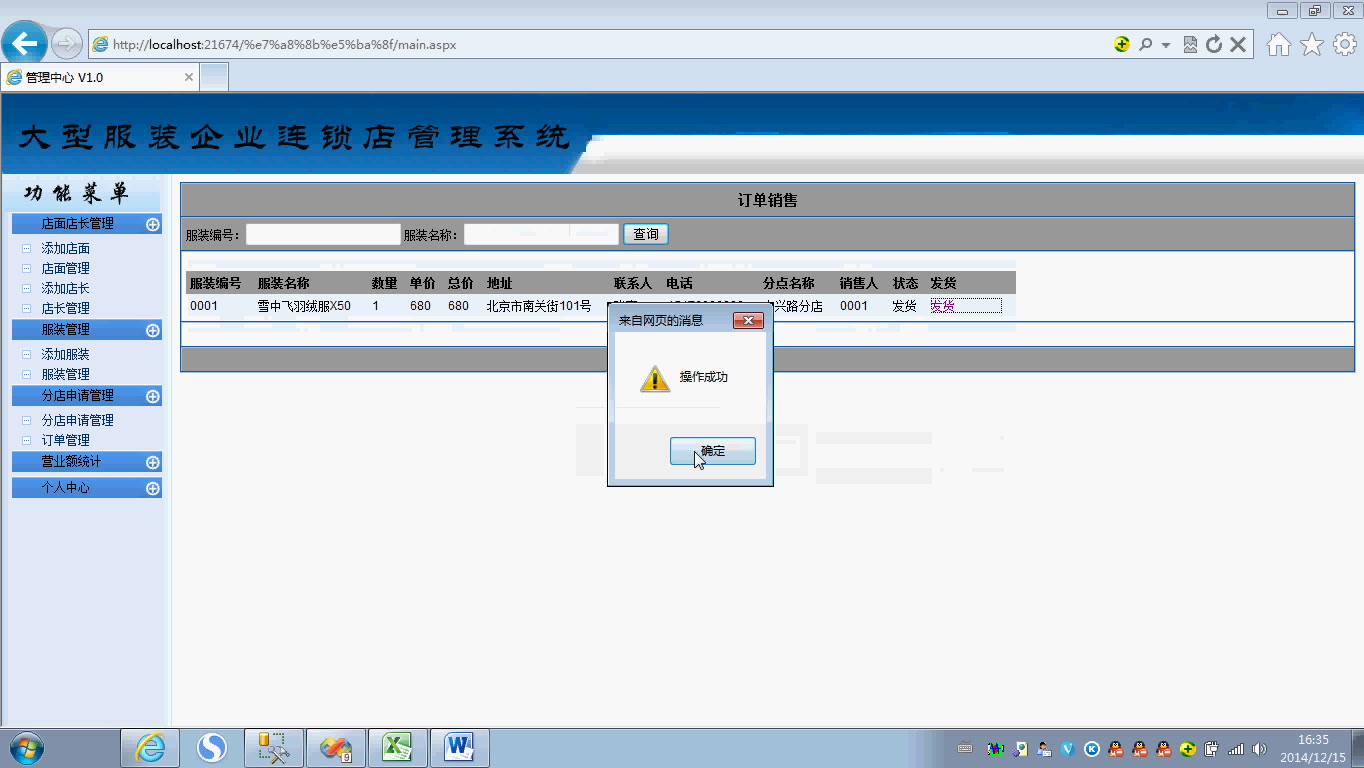Click blue K (Kugou) tray icon
1364x768 pixels.
(x=1092, y=748)
